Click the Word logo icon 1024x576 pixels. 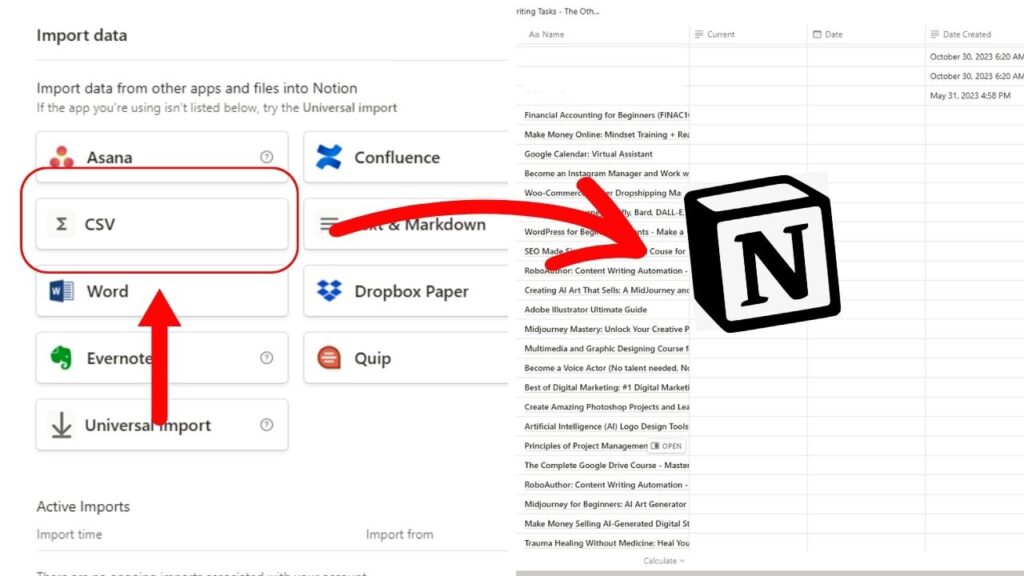point(62,291)
